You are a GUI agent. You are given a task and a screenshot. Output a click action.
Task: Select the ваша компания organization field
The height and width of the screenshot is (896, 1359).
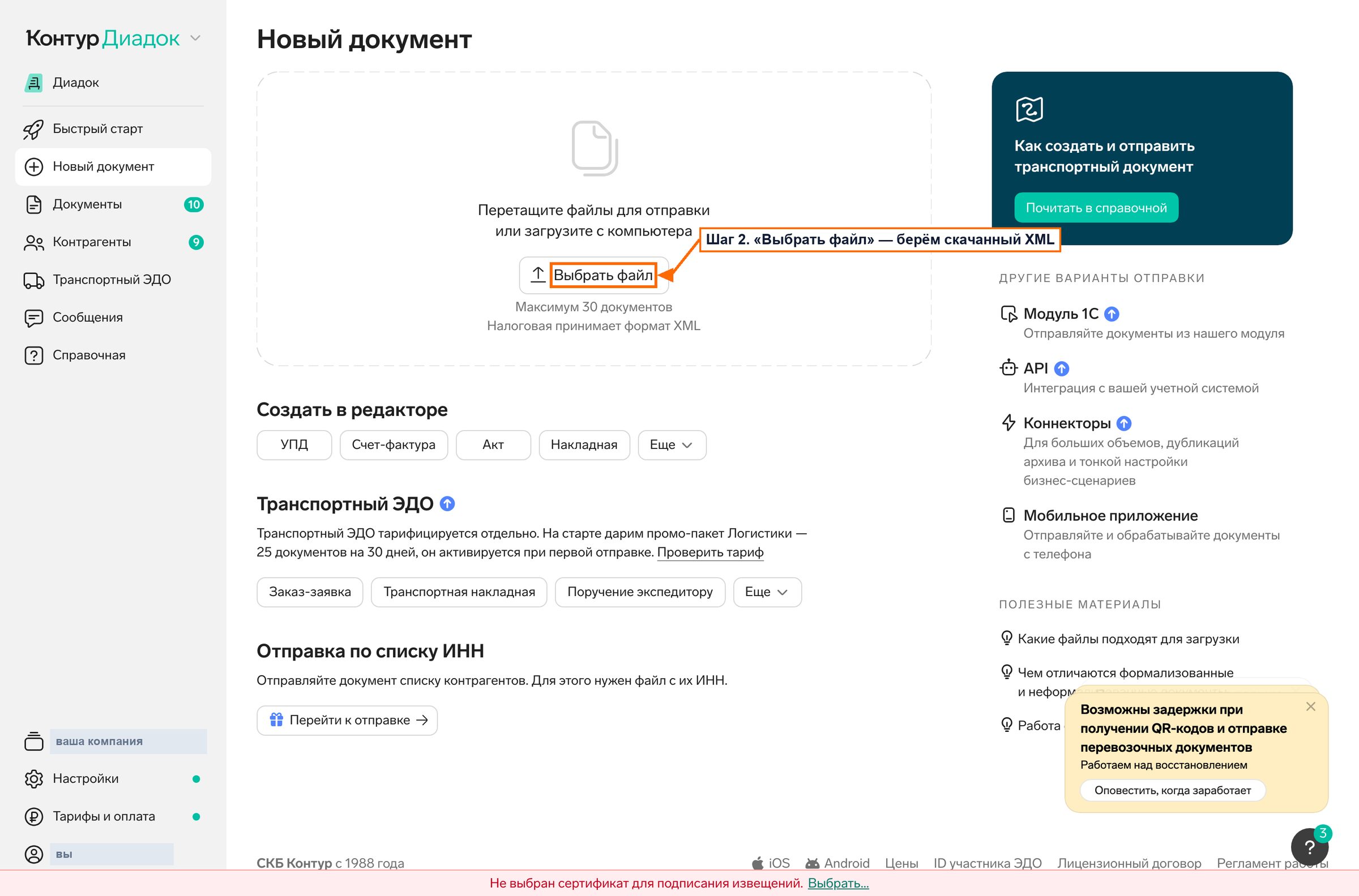tap(128, 741)
